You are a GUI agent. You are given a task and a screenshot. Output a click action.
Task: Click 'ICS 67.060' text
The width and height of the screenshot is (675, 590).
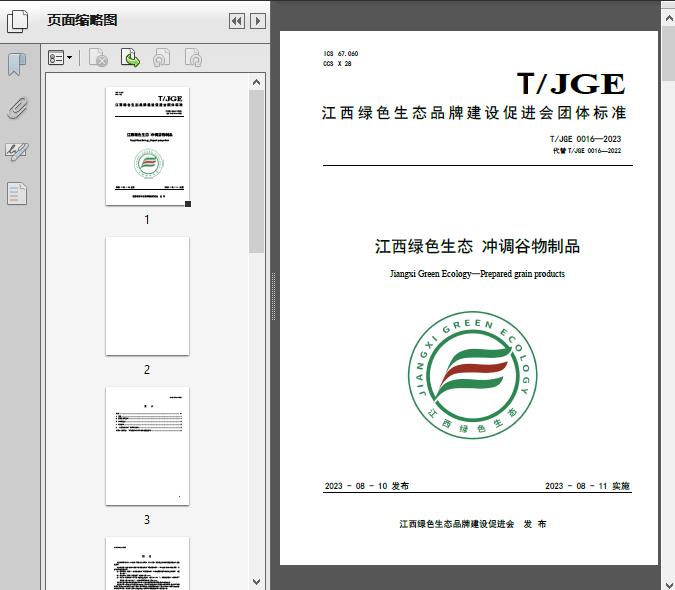[x=341, y=53]
